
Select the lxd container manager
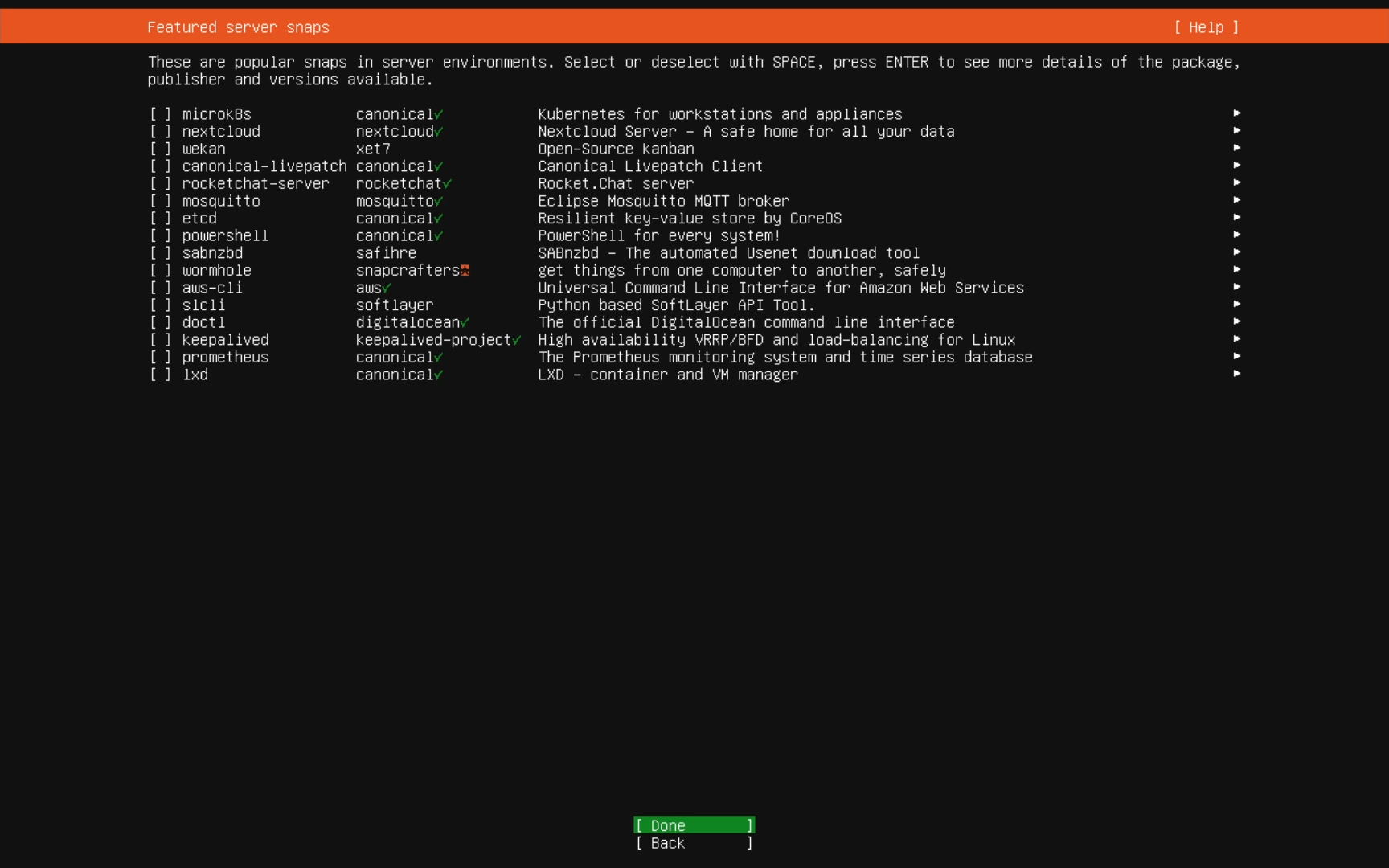tap(160, 375)
